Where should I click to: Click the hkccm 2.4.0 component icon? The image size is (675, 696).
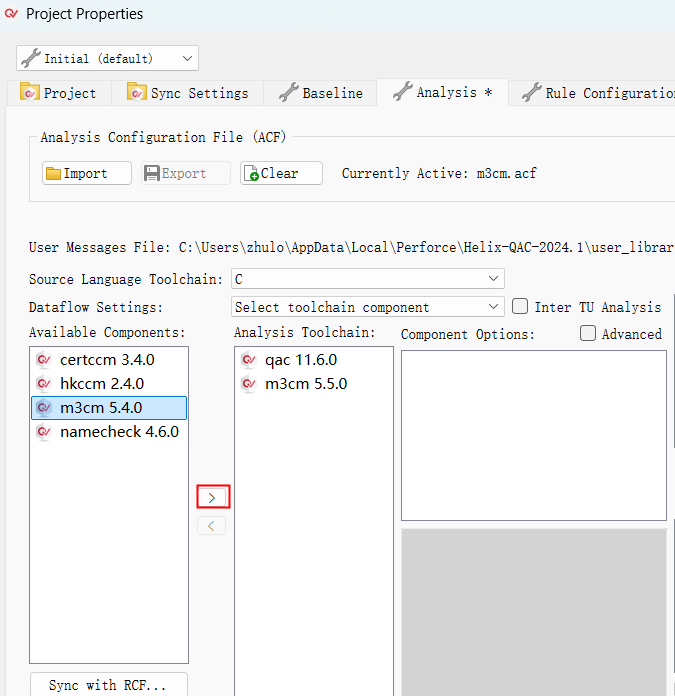tap(43, 384)
